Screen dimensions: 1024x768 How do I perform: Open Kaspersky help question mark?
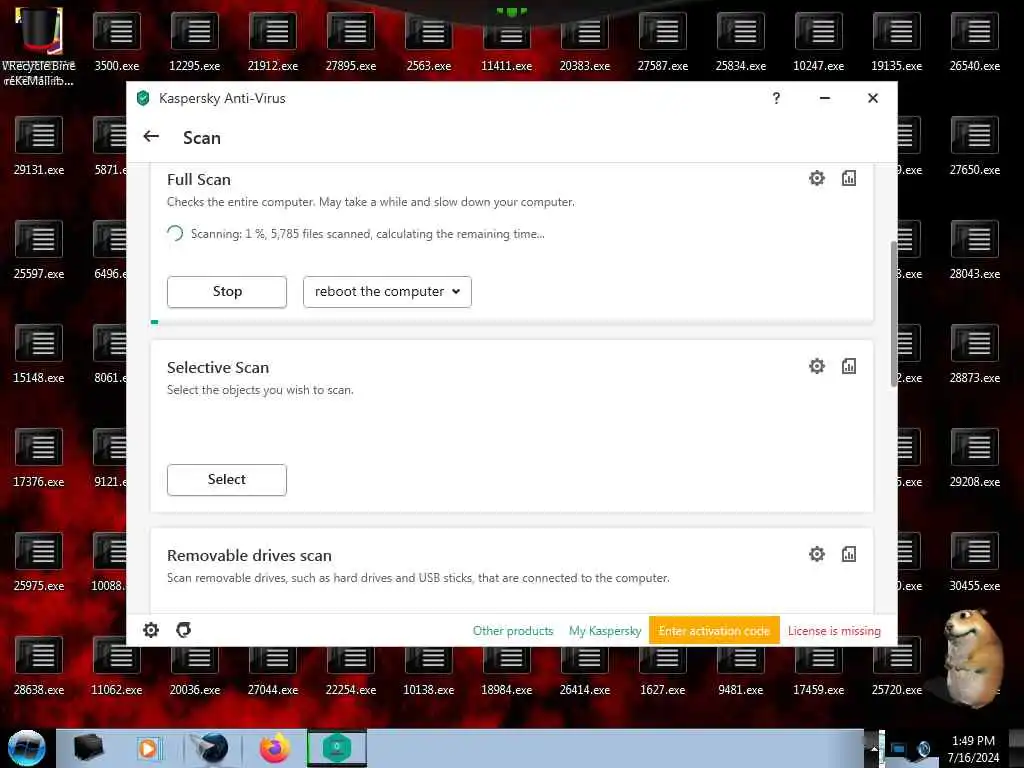776,98
